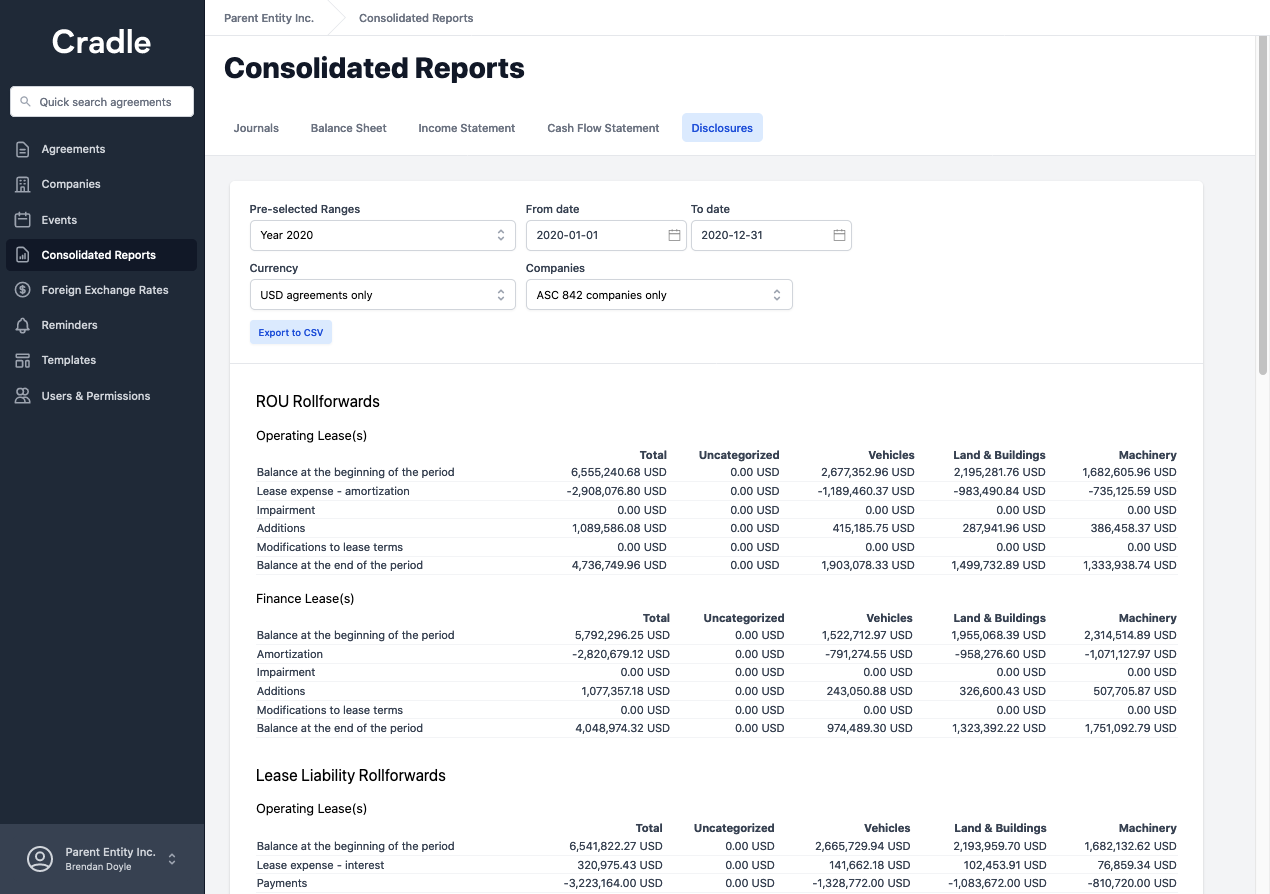Viewport: 1270px width, 894px height.
Task: Select the Consolidated Reports sidebar icon
Action: pyautogui.click(x=22, y=254)
